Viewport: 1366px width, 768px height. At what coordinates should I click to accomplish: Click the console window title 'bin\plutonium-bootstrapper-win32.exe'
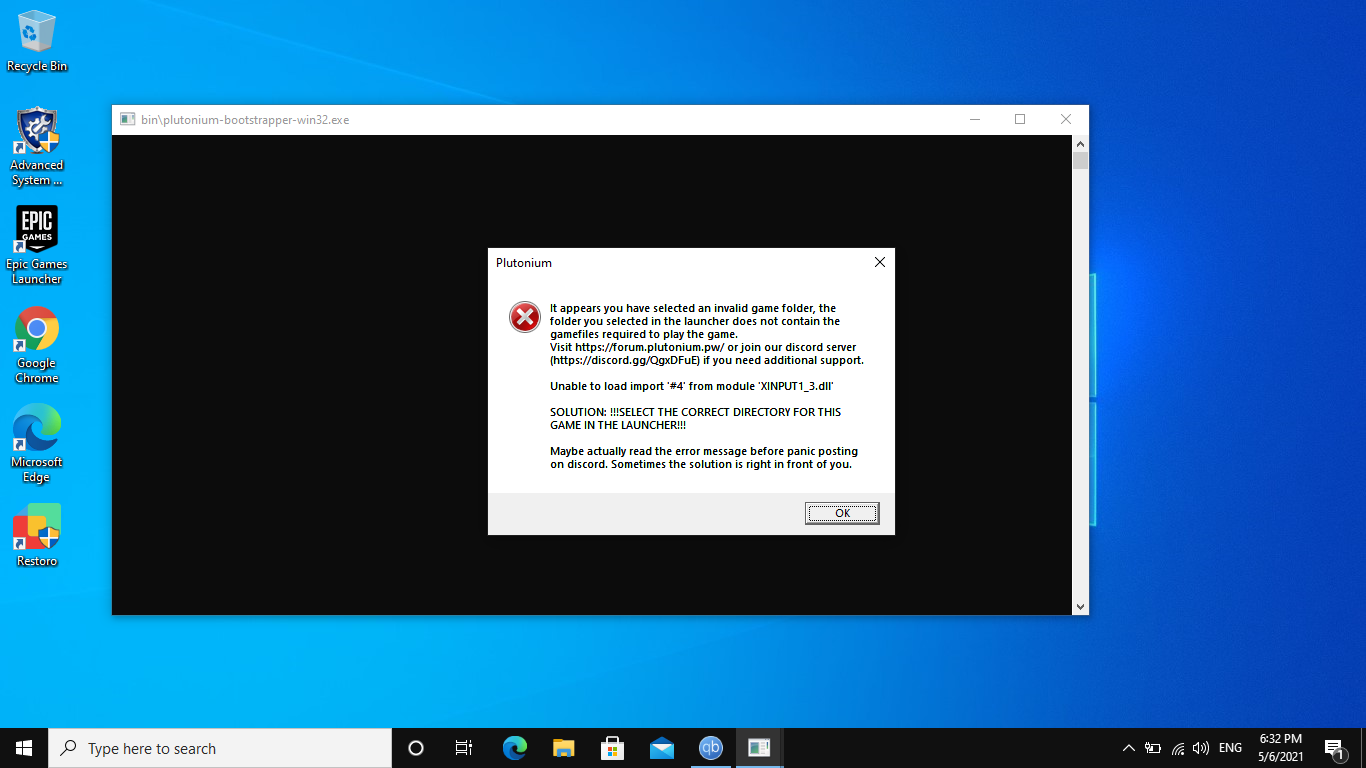point(245,119)
